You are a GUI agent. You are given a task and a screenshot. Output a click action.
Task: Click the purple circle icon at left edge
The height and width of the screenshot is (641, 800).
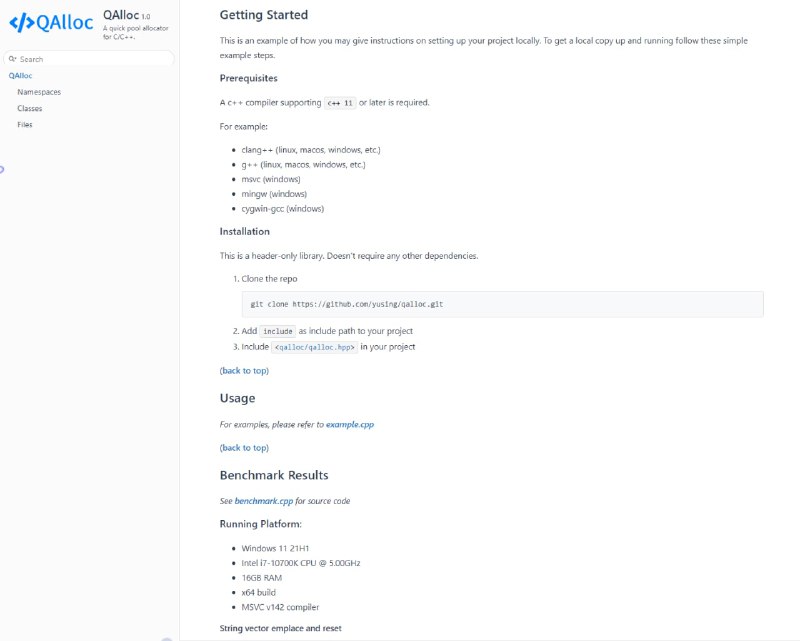2,169
